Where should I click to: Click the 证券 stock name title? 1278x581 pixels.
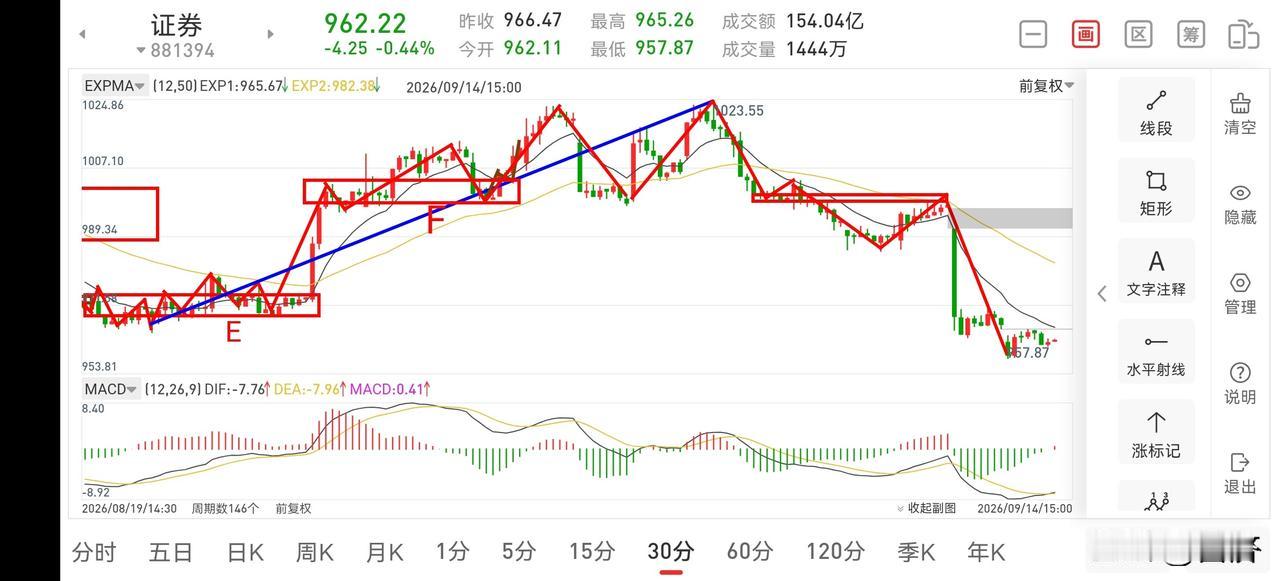click(x=176, y=25)
